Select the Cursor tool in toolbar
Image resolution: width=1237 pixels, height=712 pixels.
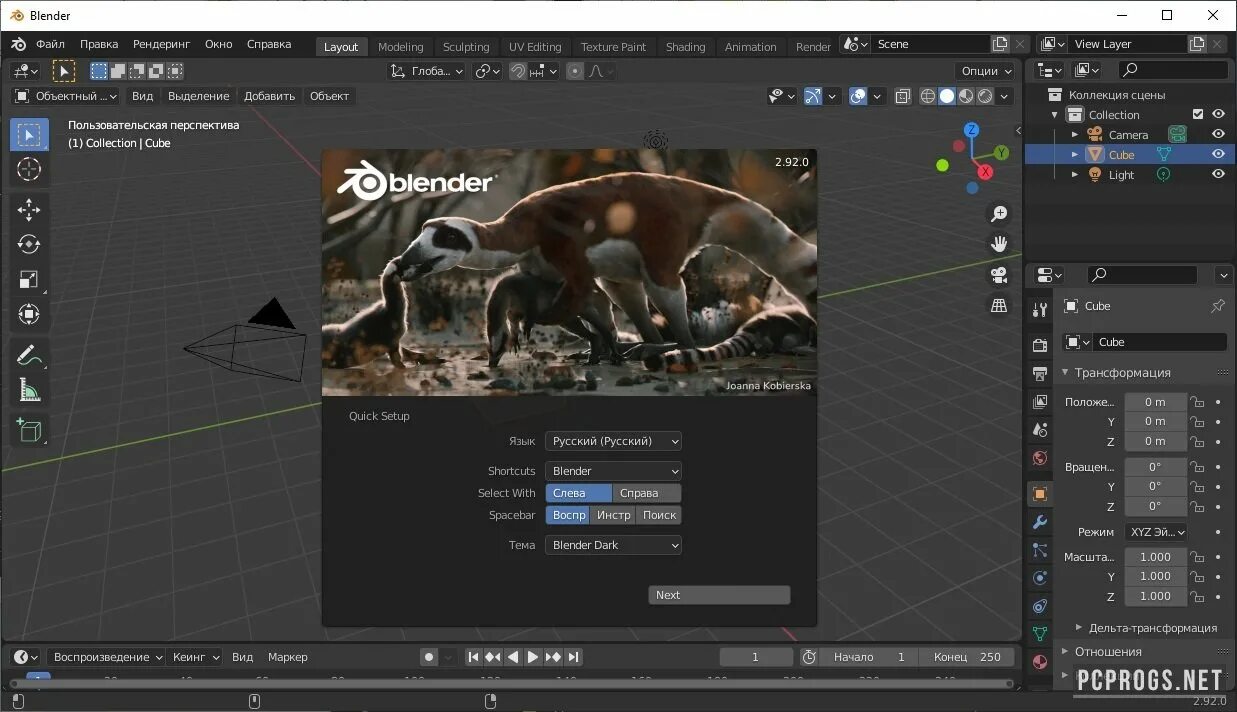point(29,170)
